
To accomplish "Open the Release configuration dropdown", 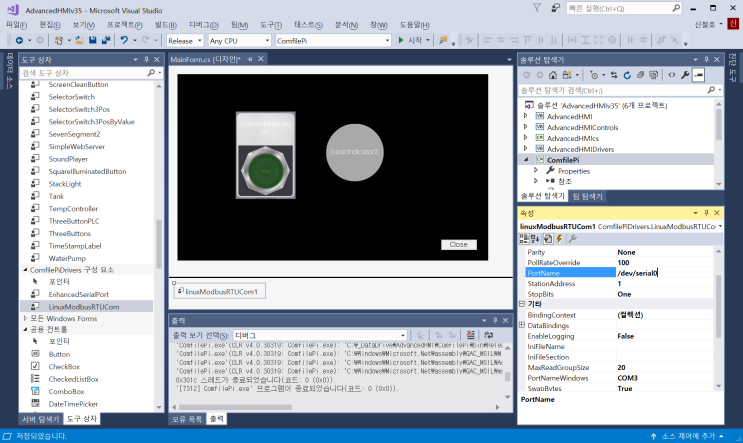I will [183, 40].
